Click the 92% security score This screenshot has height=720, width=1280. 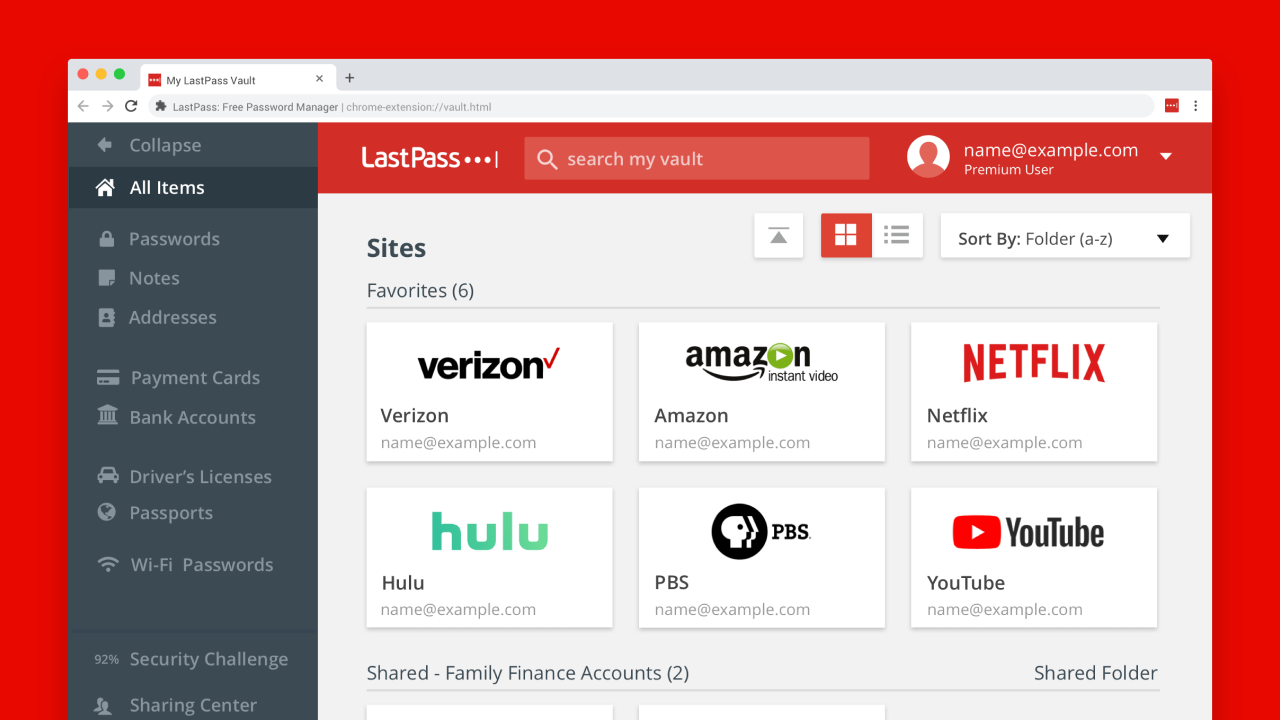click(106, 660)
